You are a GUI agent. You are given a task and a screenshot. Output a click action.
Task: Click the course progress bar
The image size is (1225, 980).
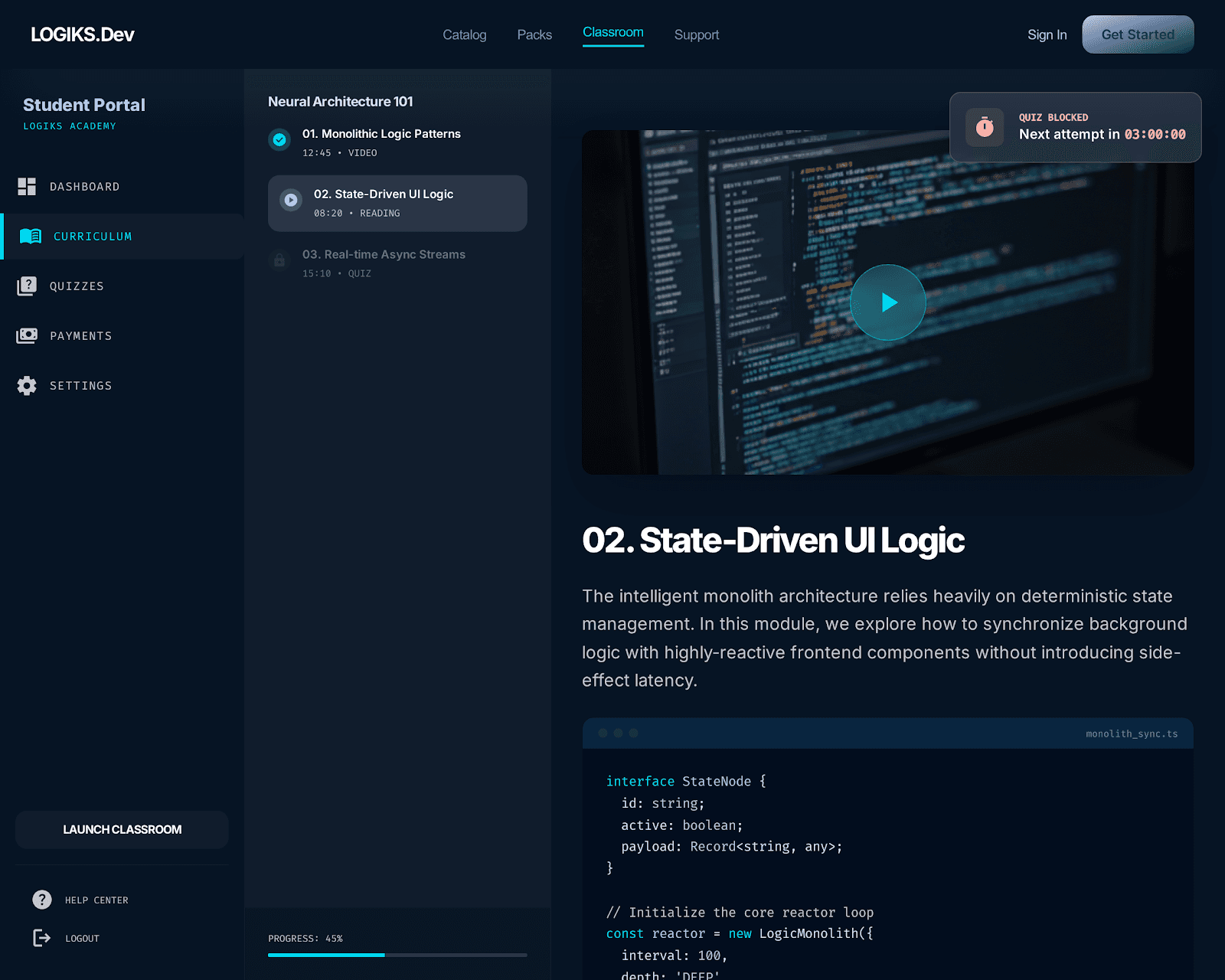397,955
